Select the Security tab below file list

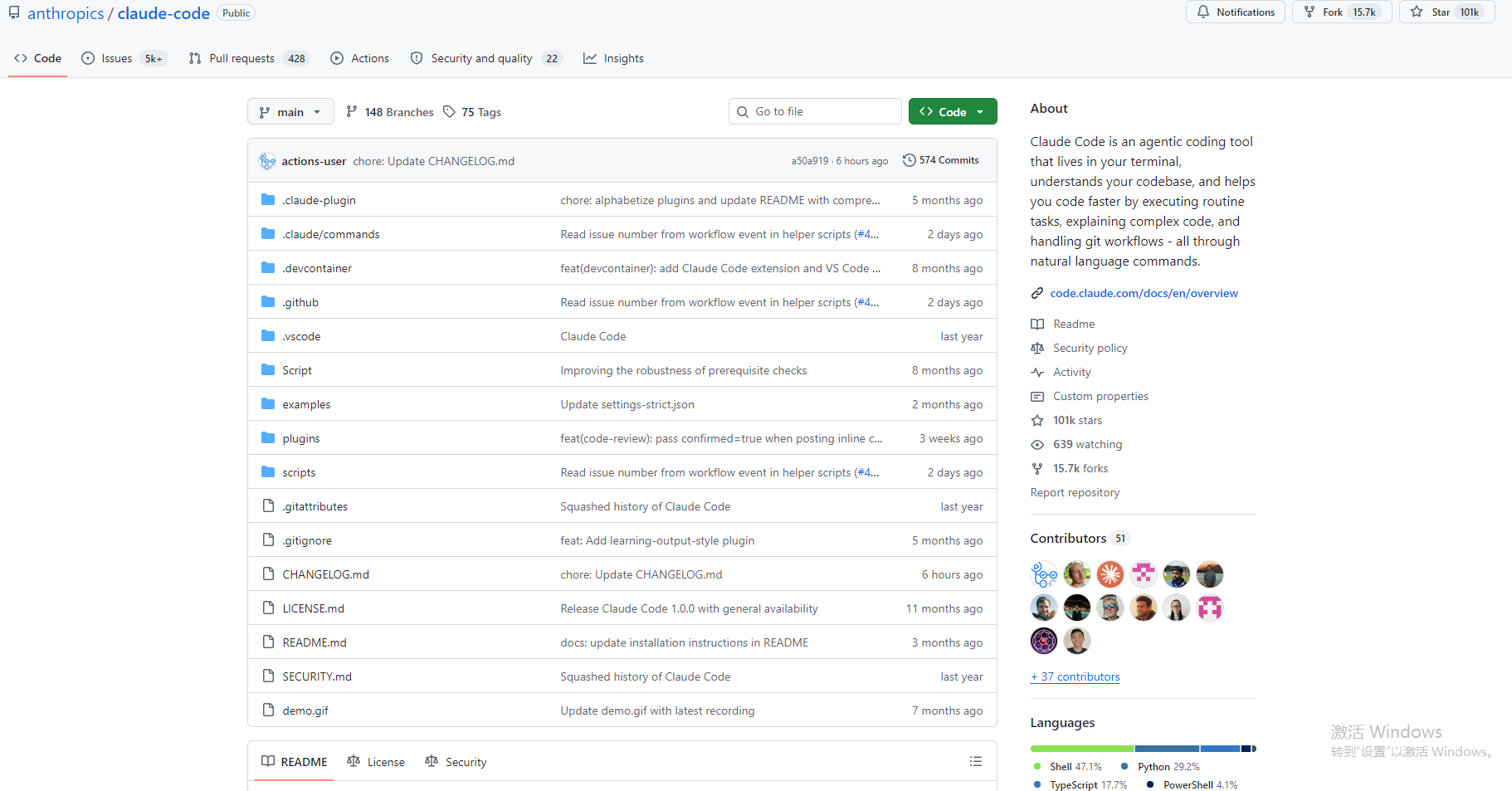click(x=456, y=761)
